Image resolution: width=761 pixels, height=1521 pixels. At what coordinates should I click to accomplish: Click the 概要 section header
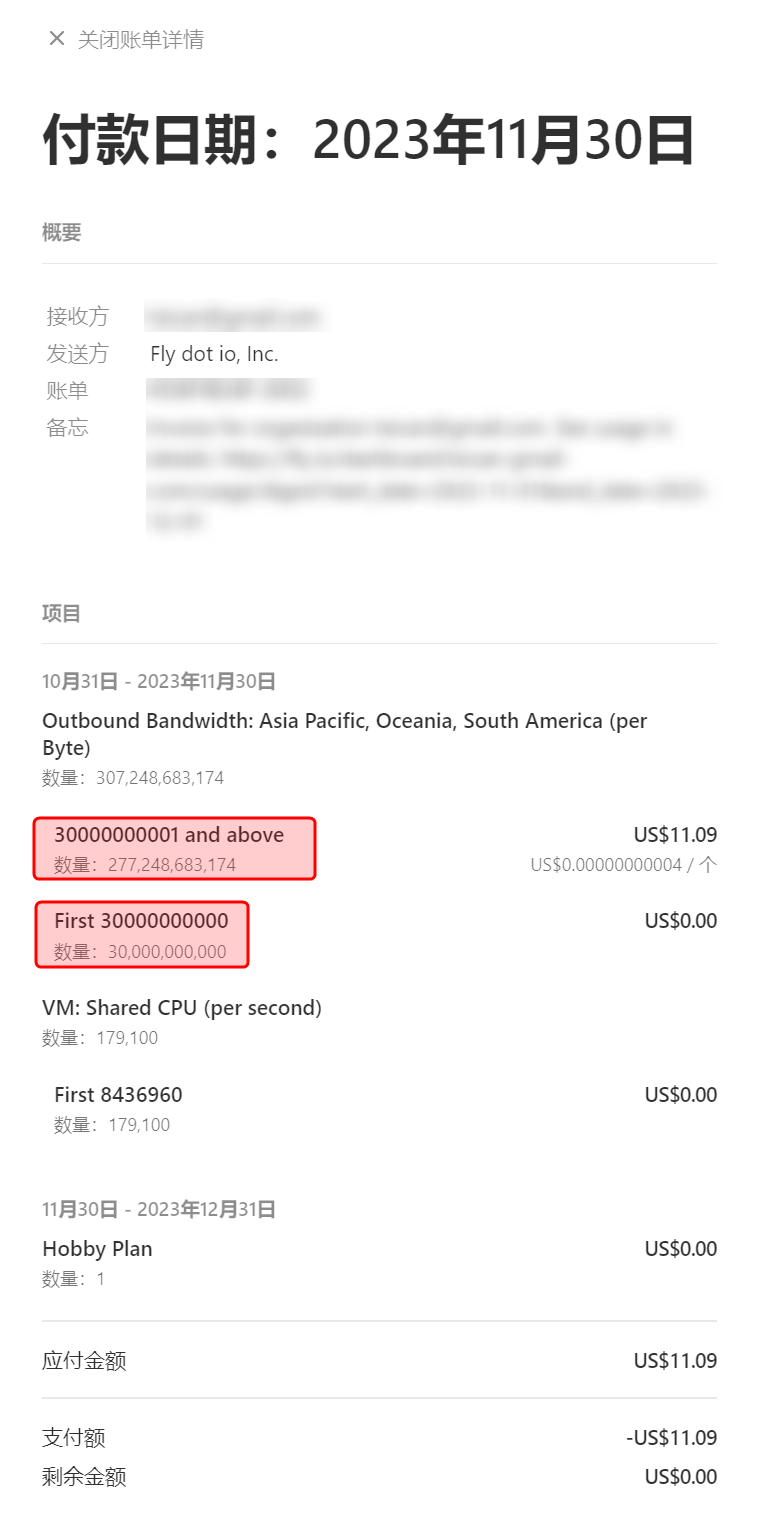(62, 233)
